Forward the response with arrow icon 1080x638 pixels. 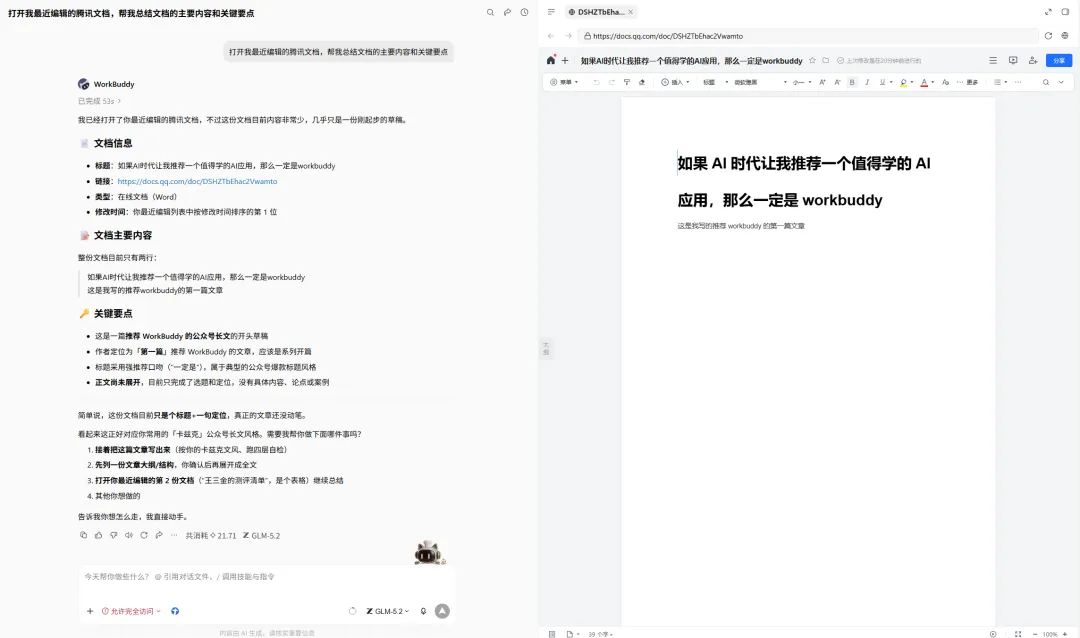pyautogui.click(x=159, y=535)
